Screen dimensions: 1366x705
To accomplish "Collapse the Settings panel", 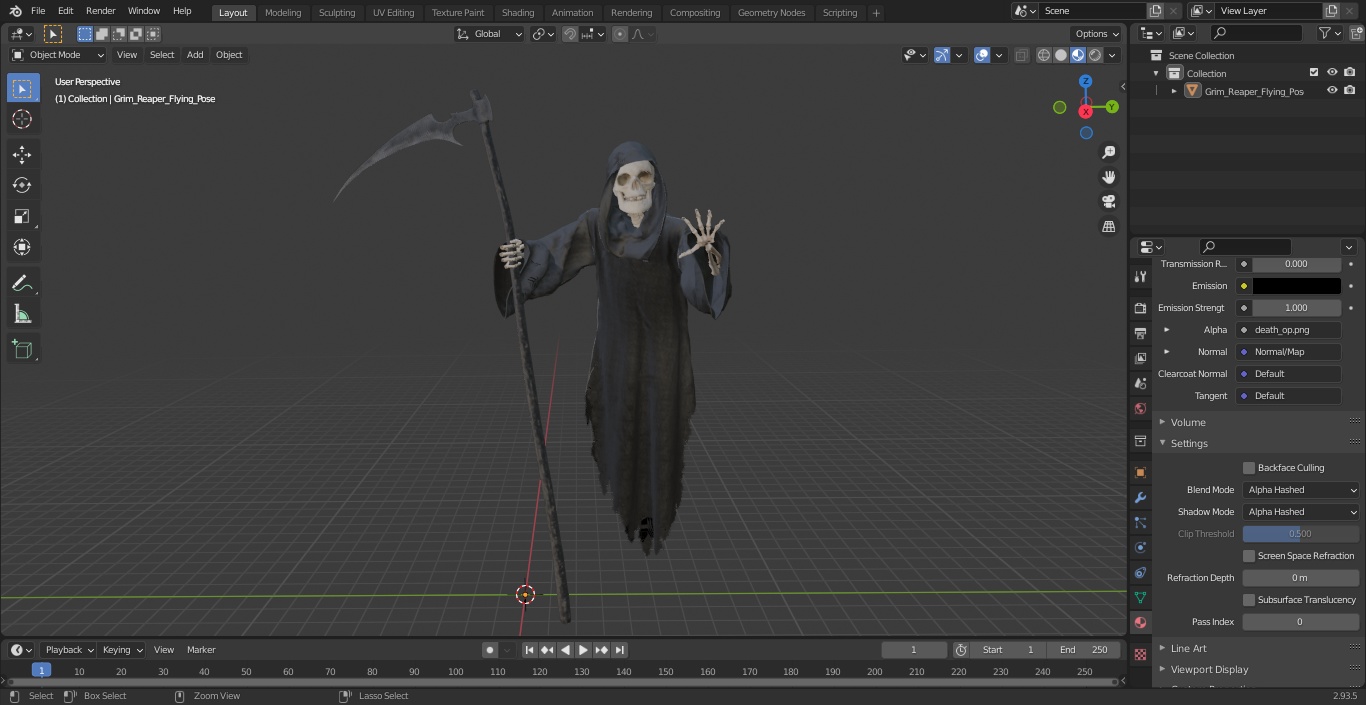I will click(1188, 443).
